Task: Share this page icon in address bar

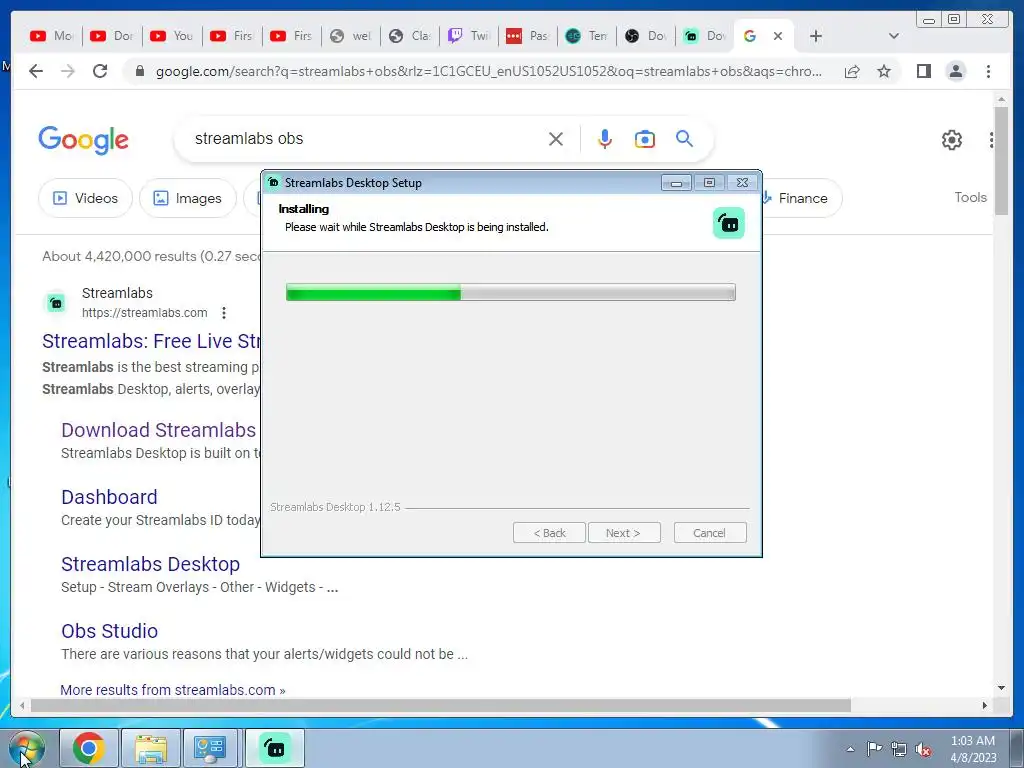Action: click(x=852, y=71)
